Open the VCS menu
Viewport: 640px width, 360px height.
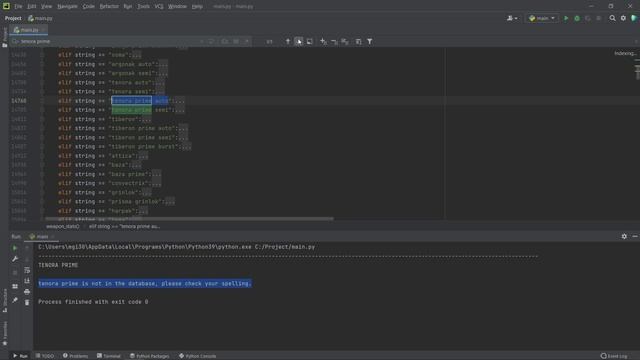point(159,7)
